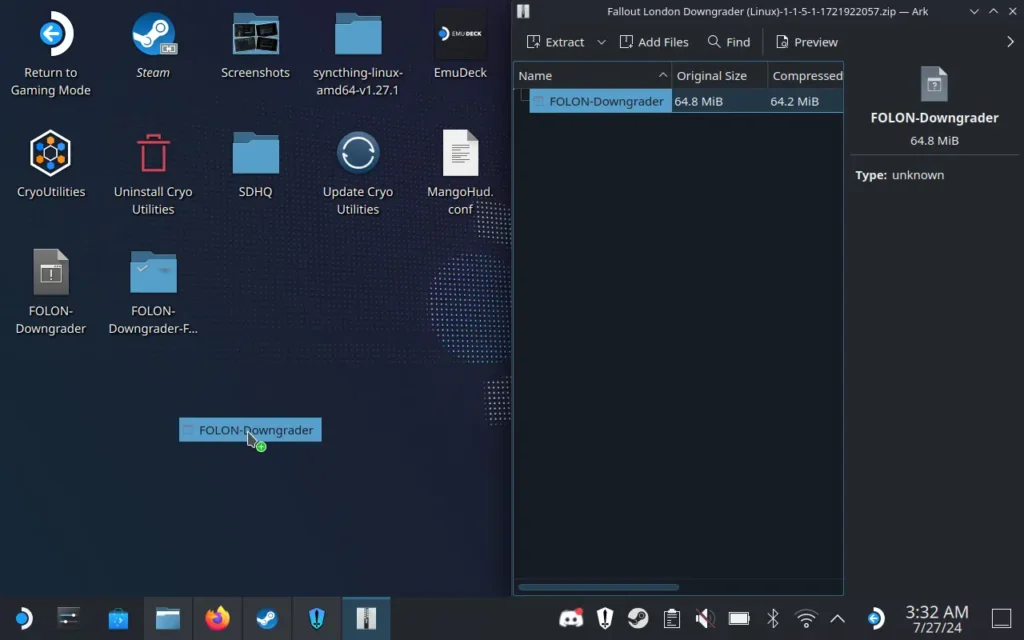Sort by the Name column header
Screen dimensions: 1024x640
point(593,76)
